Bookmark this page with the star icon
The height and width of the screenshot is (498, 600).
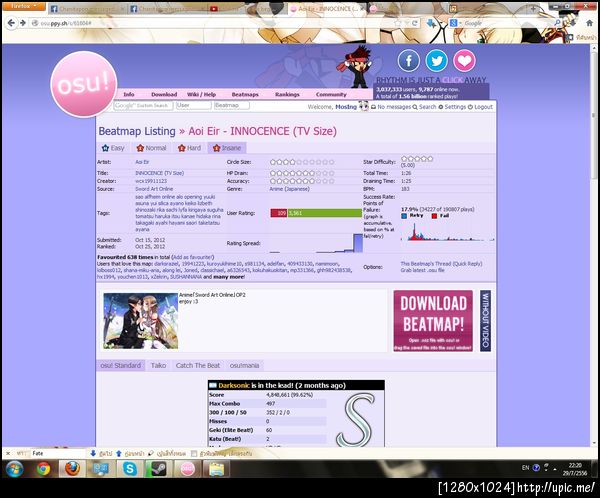[x=398, y=23]
